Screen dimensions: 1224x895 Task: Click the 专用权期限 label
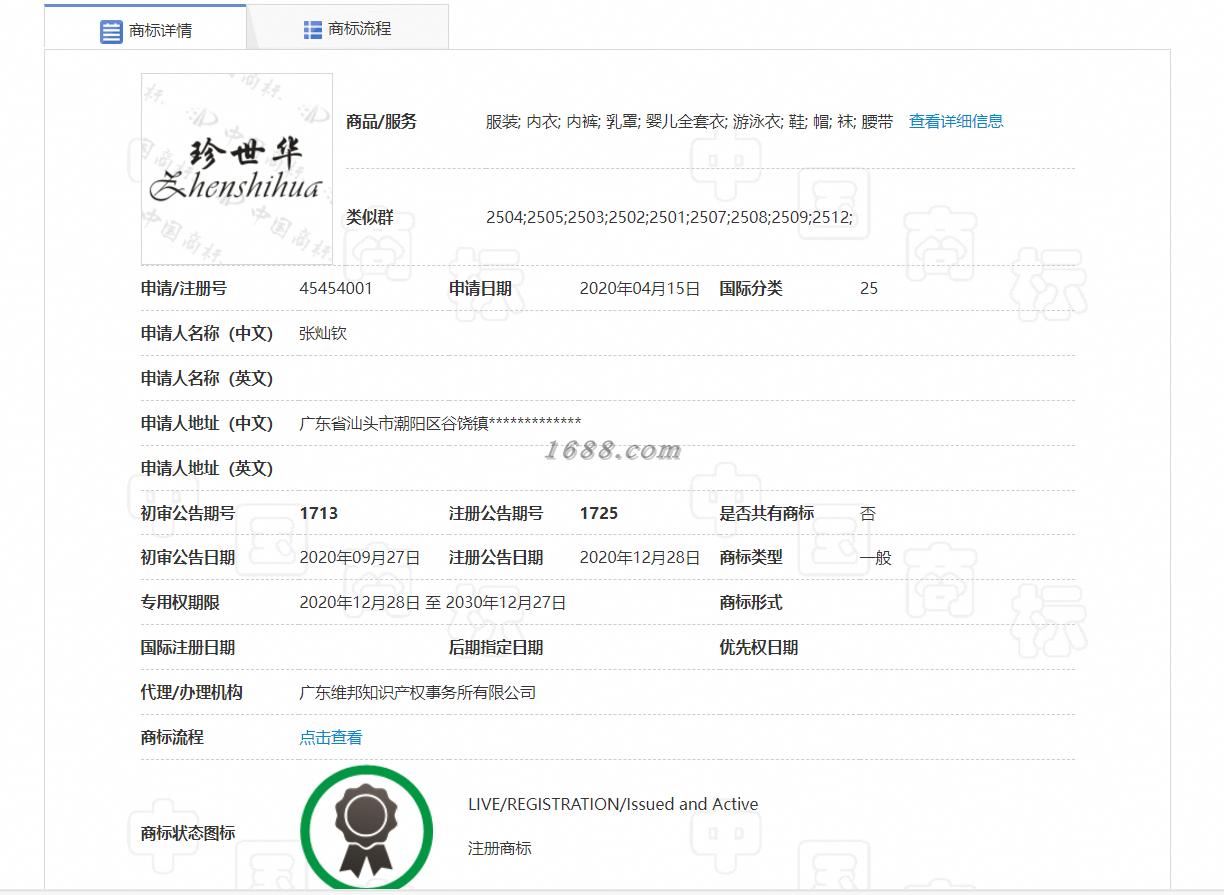pos(180,602)
